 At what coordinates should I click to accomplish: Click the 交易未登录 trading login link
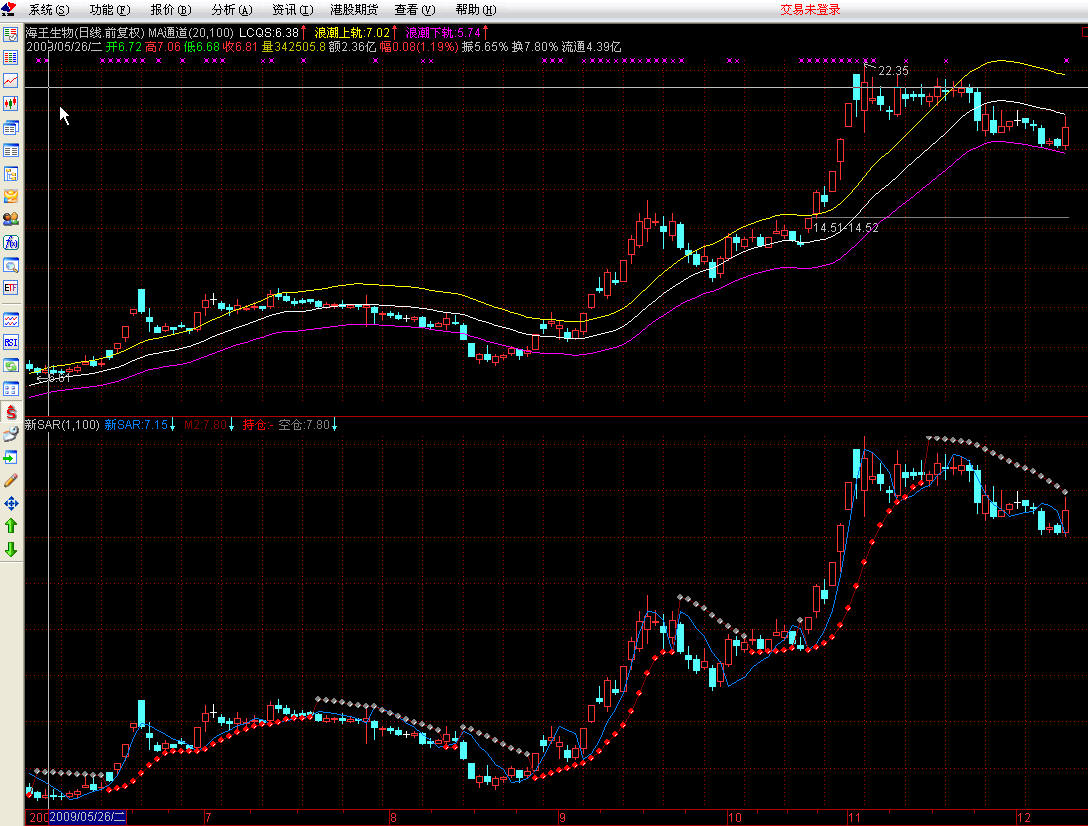pos(810,10)
